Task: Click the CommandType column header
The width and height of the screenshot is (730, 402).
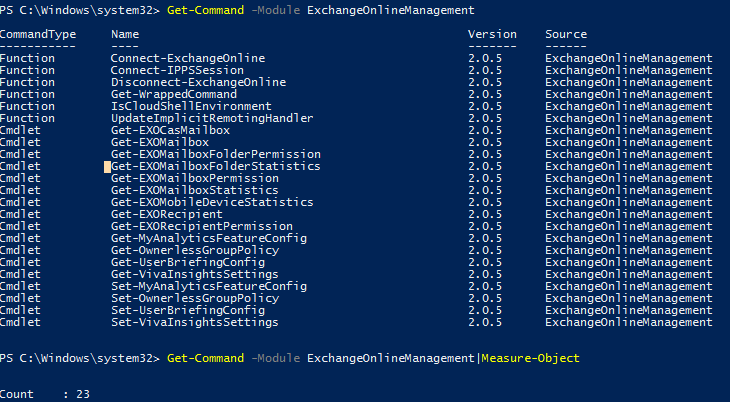Action: tap(38, 34)
